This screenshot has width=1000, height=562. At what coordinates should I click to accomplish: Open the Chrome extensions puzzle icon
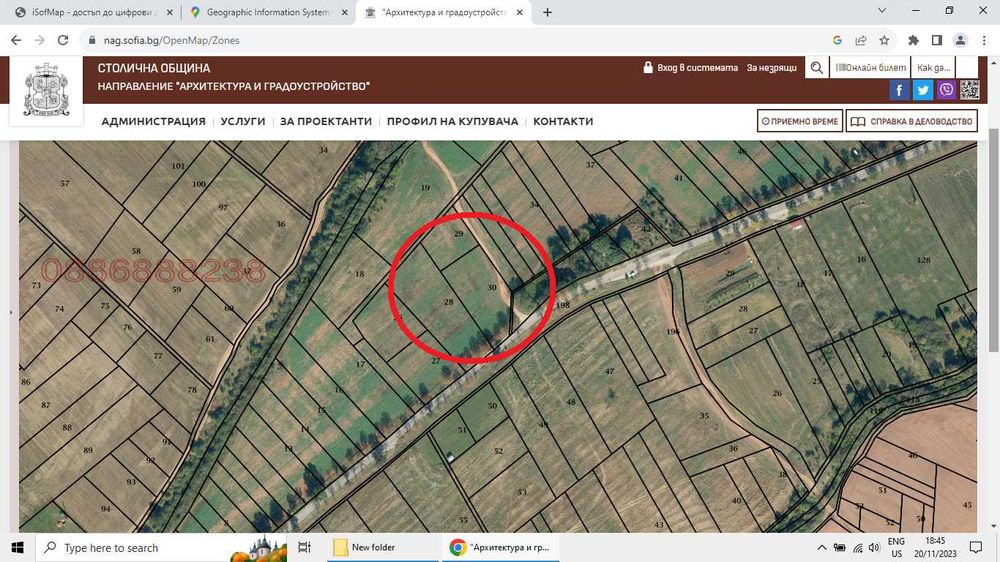point(913,40)
